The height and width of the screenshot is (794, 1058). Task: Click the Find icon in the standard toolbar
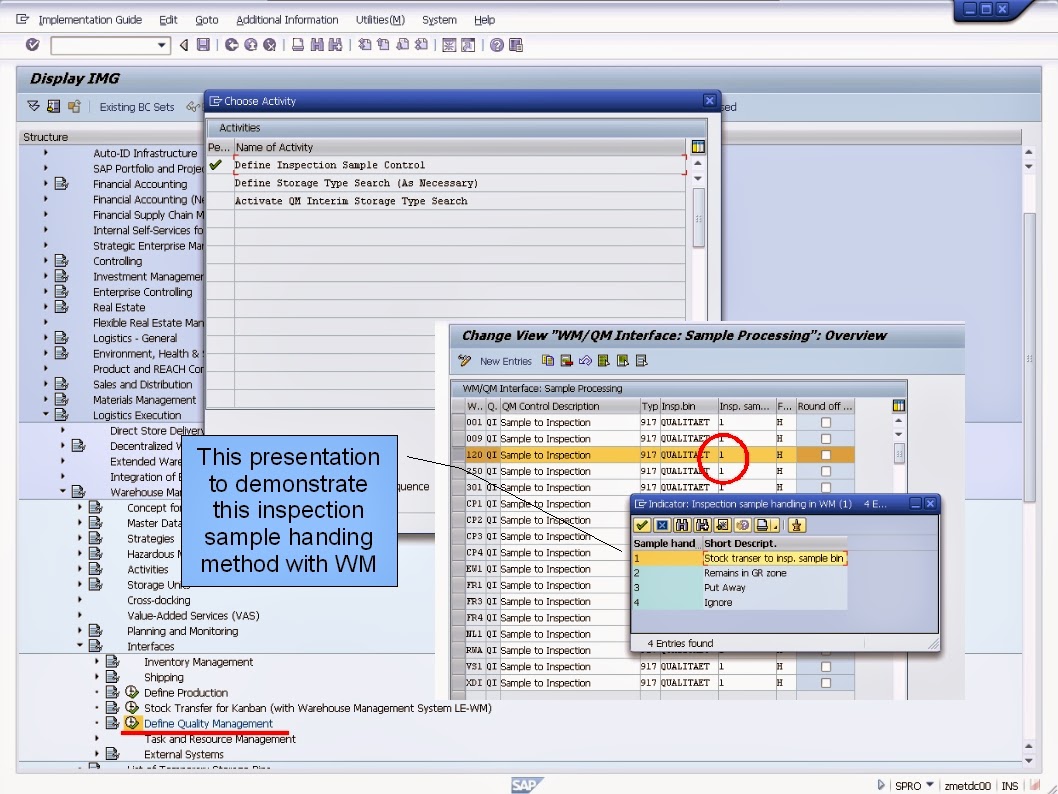tap(315, 44)
